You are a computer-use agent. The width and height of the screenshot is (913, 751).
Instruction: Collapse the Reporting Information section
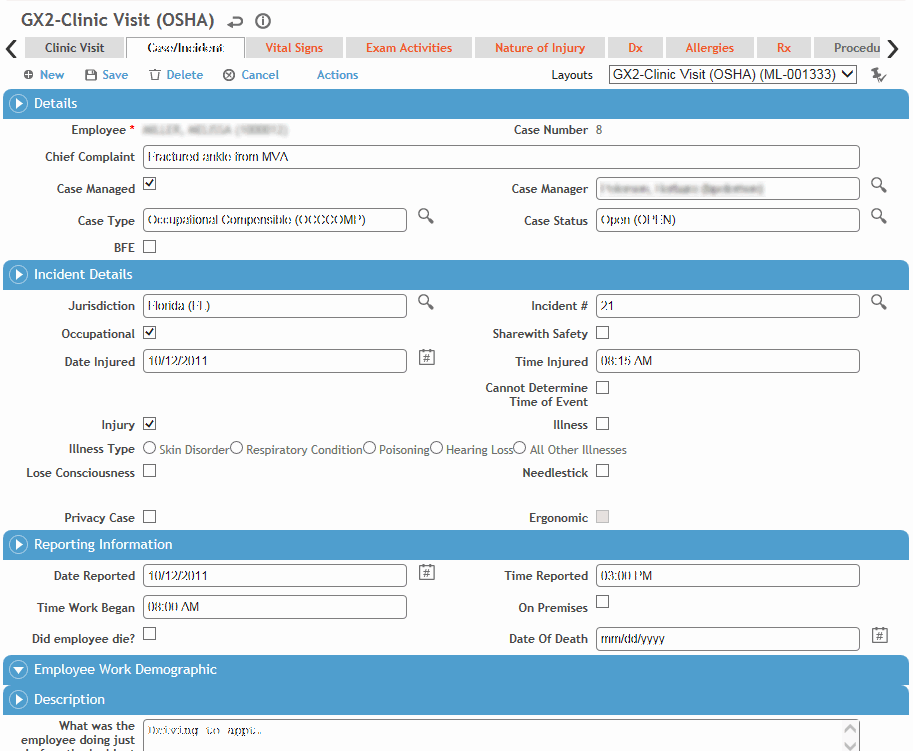(x=18, y=545)
